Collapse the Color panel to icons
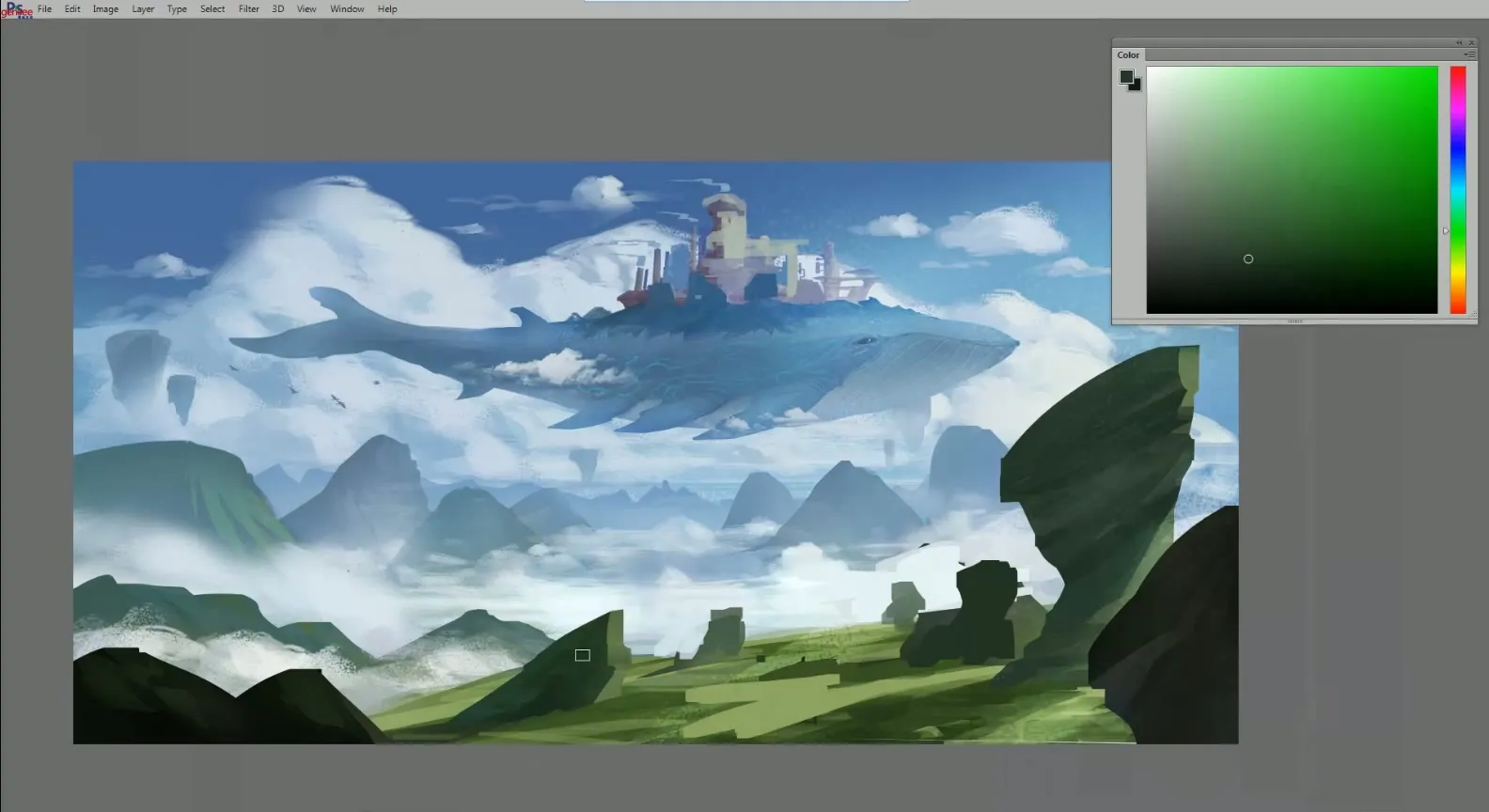This screenshot has width=1489, height=812. point(1459,42)
